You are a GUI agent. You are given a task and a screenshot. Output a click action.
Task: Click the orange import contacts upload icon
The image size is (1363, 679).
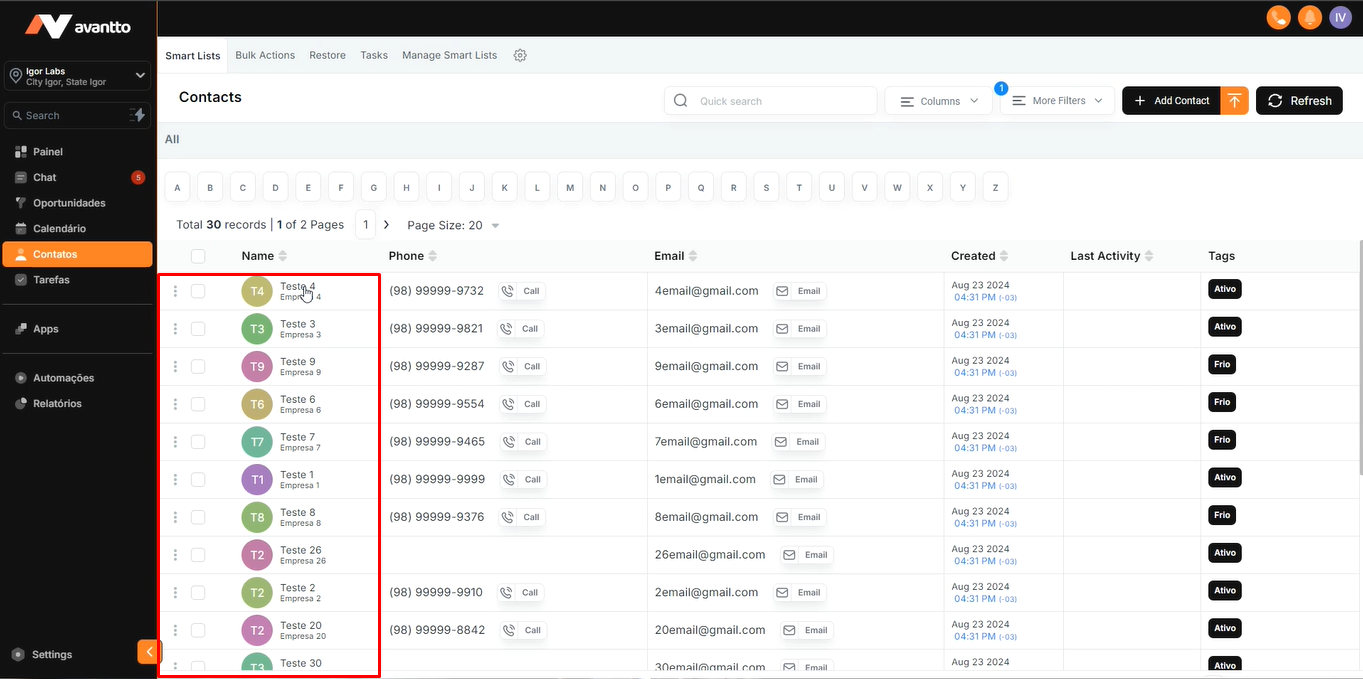[1235, 101]
